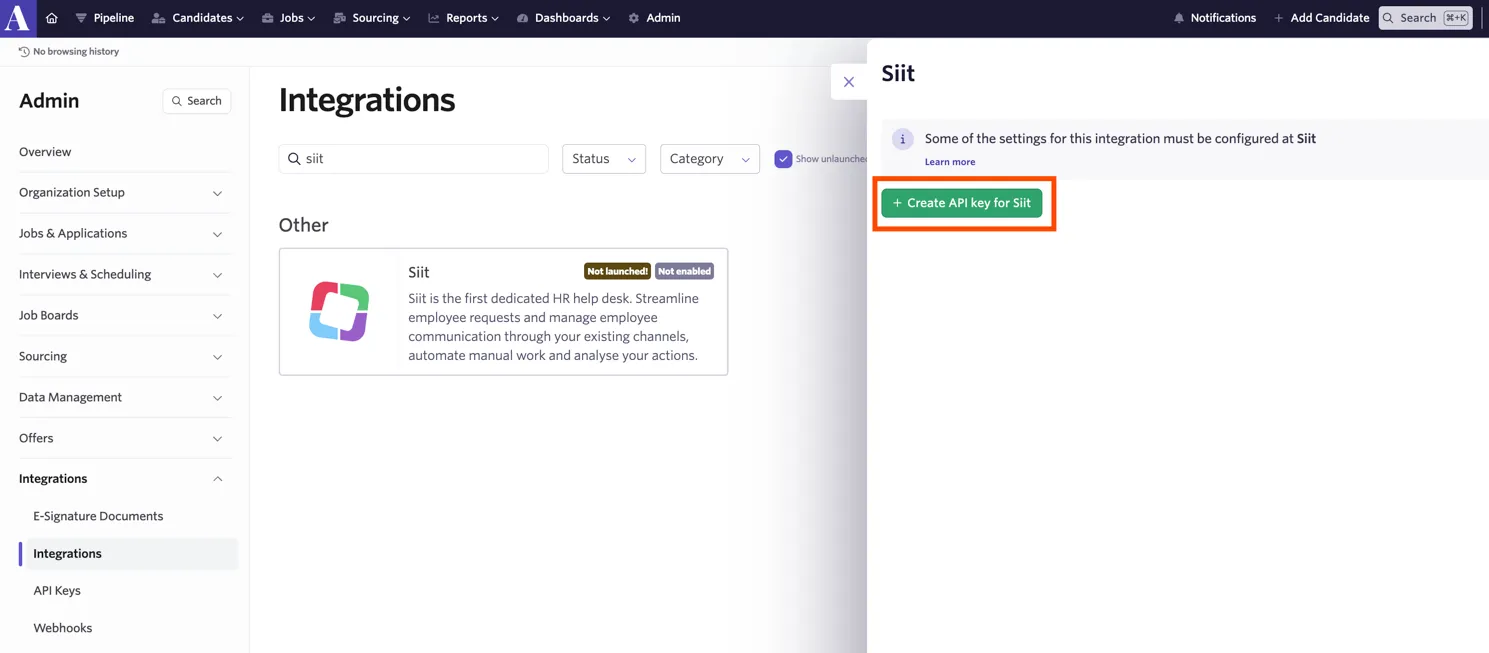Open the Candidates menu
Image resolution: width=1489 pixels, height=653 pixels.
click(197, 18)
